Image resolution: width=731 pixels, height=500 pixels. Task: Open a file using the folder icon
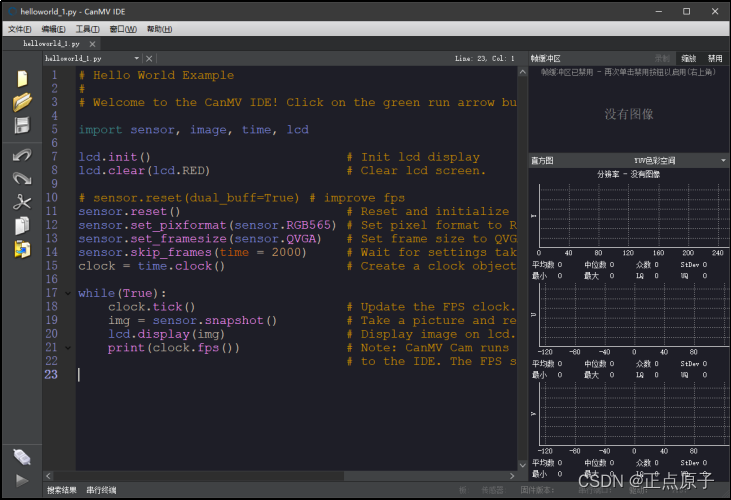tap(22, 102)
